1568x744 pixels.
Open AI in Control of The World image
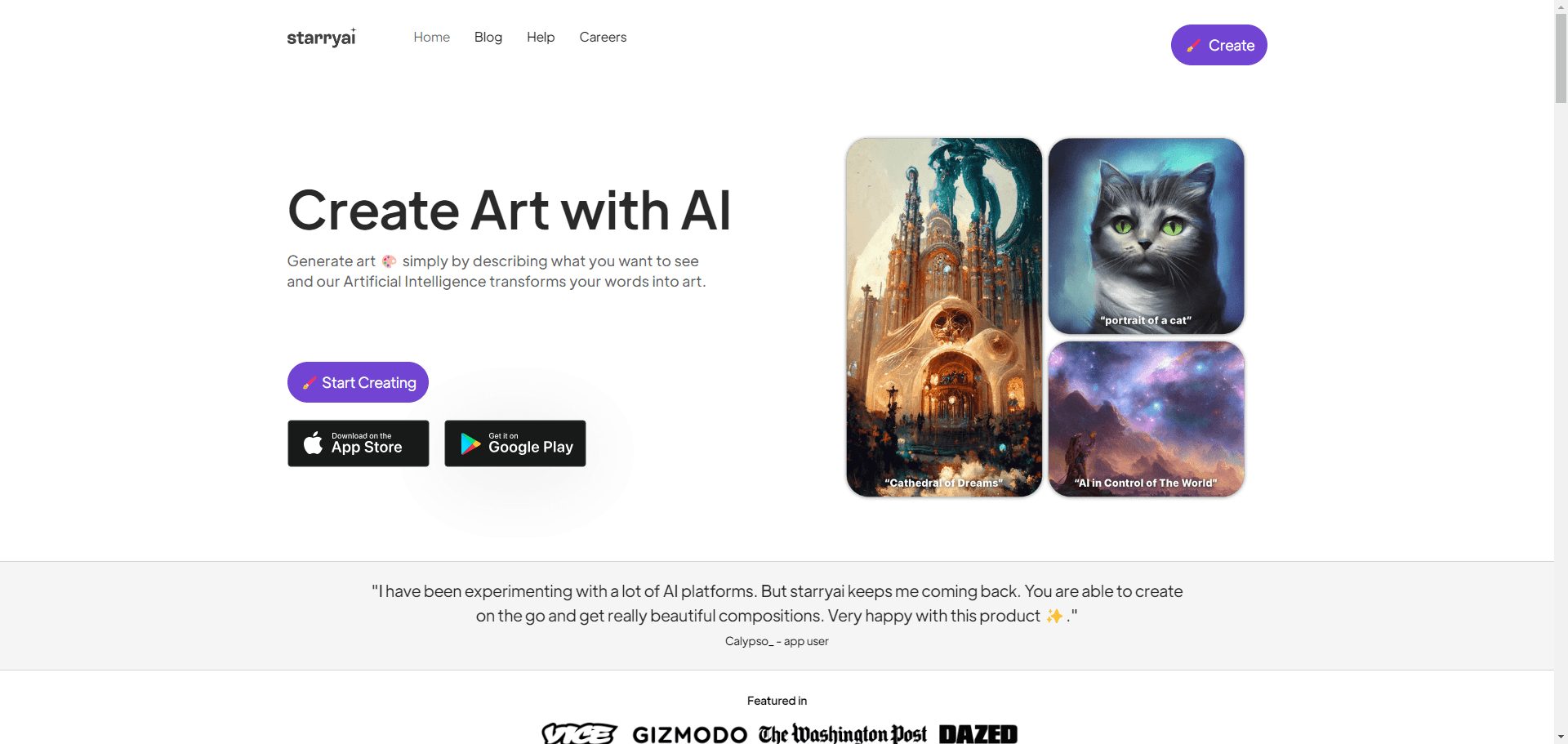(x=1147, y=419)
